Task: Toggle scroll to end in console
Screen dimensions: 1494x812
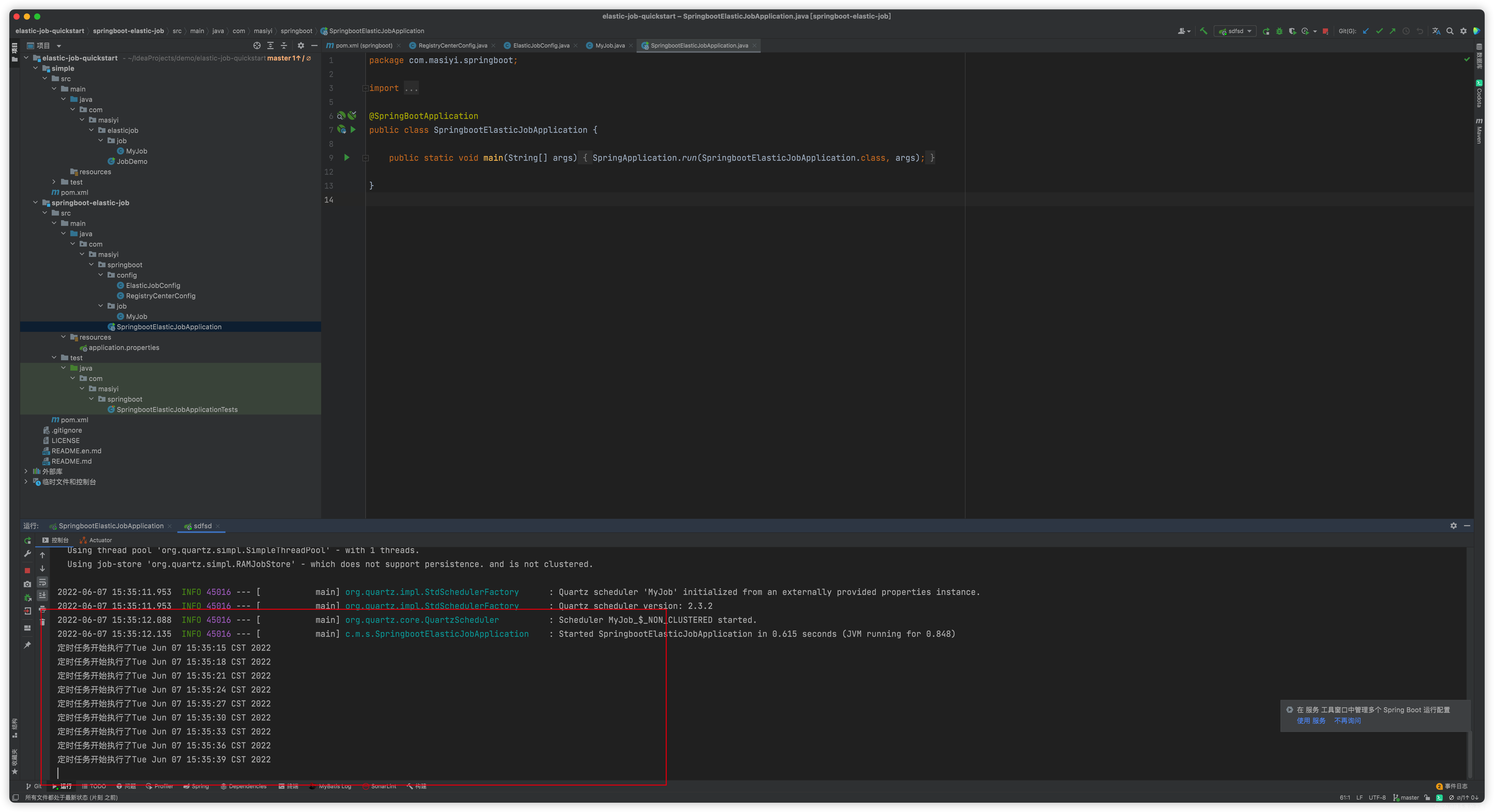Action: (42, 595)
